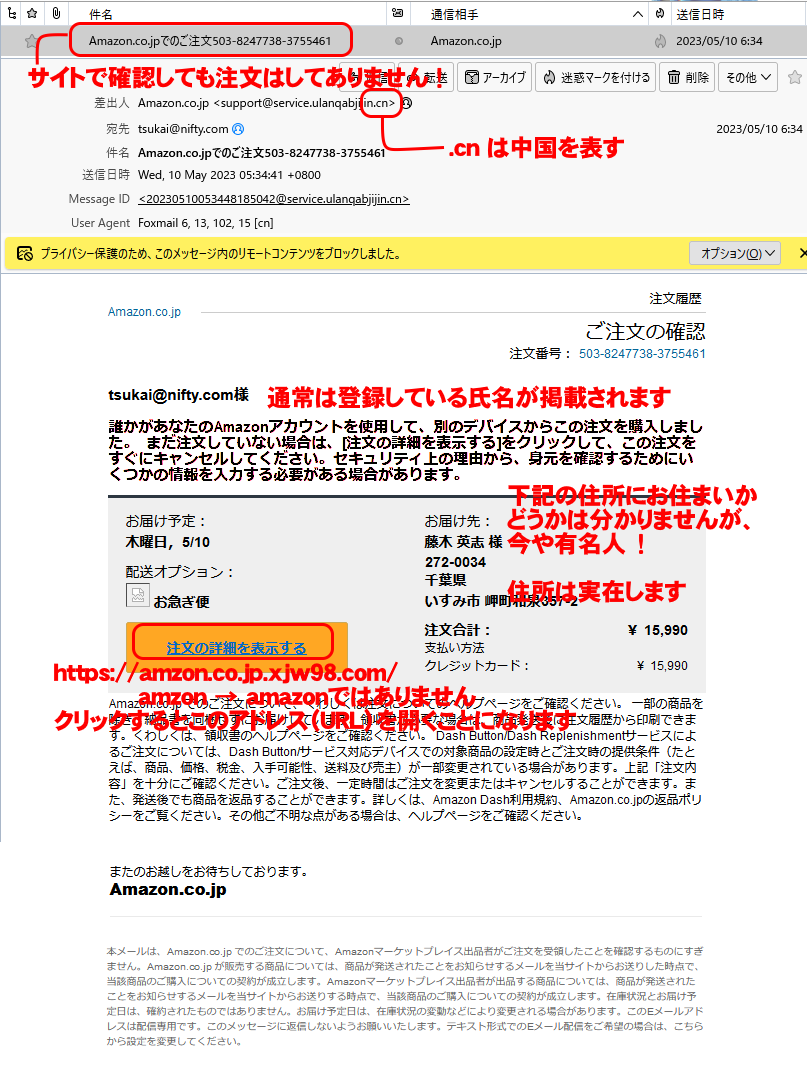Viewport: 807px width, 1087px height.
Task: Click the 2023/05/10 6:34 date in the message row
Action: tap(719, 41)
